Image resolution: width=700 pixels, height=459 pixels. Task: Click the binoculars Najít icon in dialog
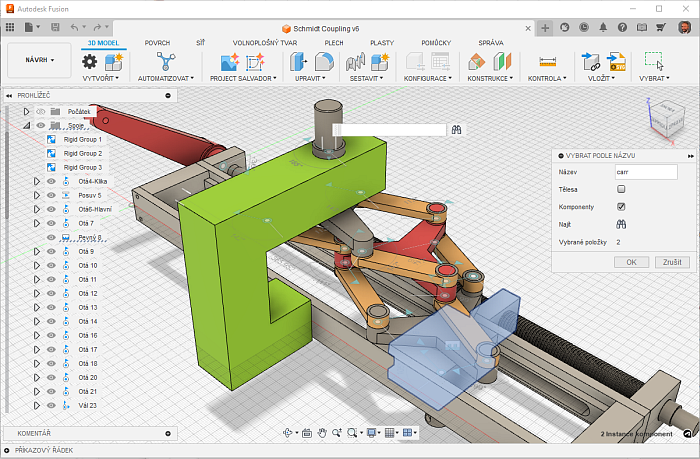coord(620,224)
